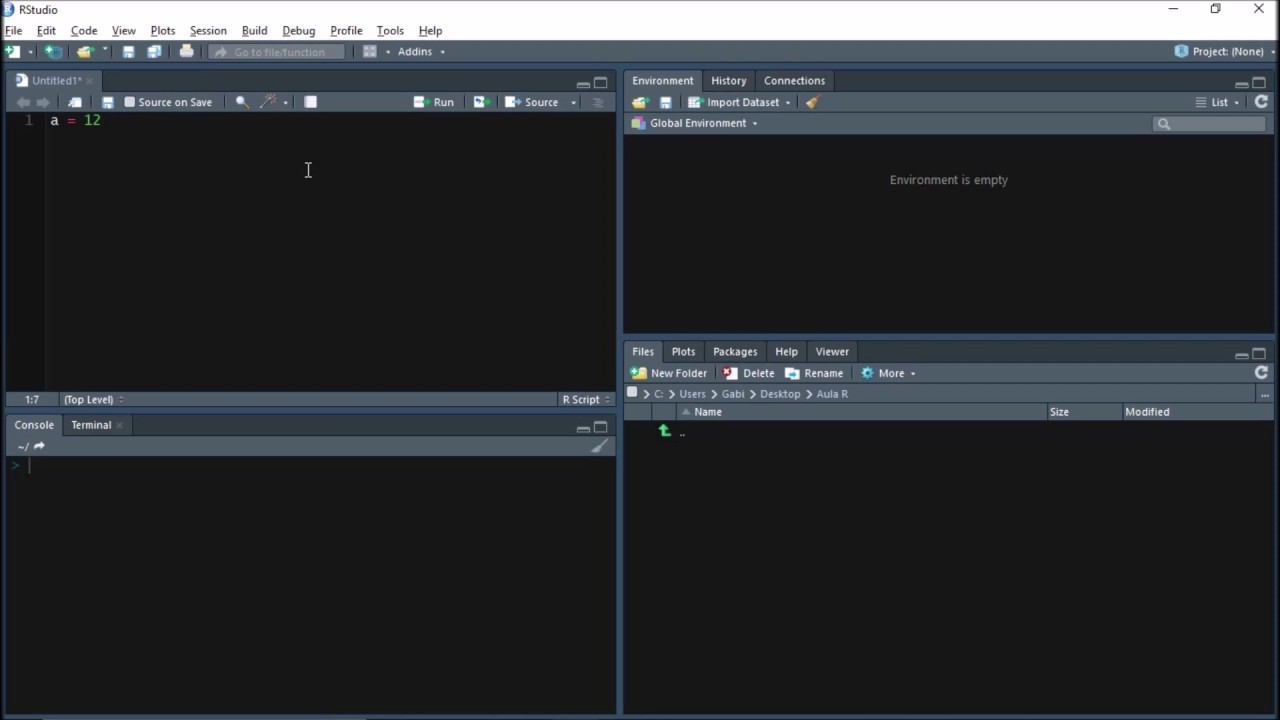Refresh the file listing in Files pane
The image size is (1280, 720).
pyautogui.click(x=1261, y=373)
